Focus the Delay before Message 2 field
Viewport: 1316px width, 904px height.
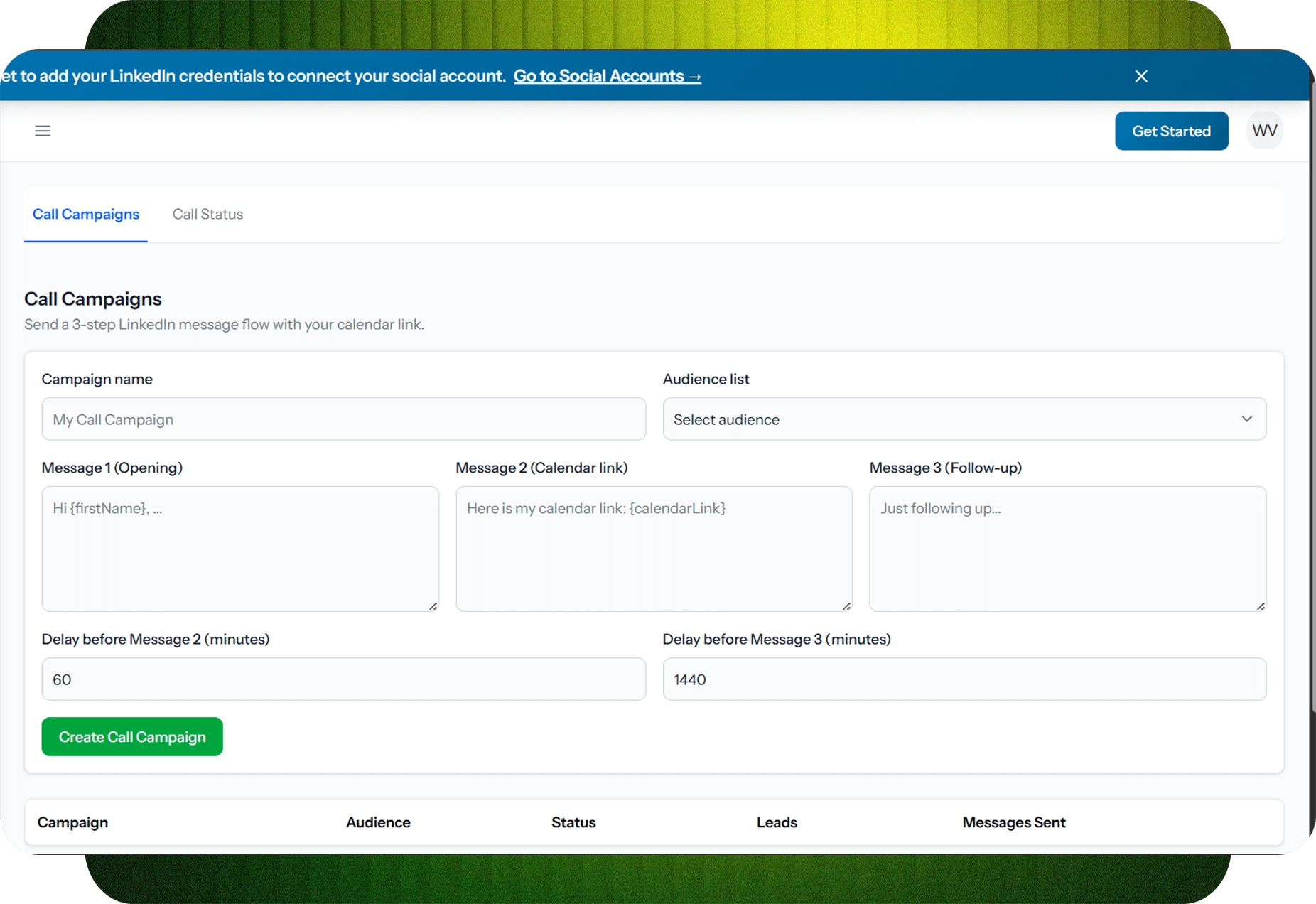pyautogui.click(x=343, y=679)
